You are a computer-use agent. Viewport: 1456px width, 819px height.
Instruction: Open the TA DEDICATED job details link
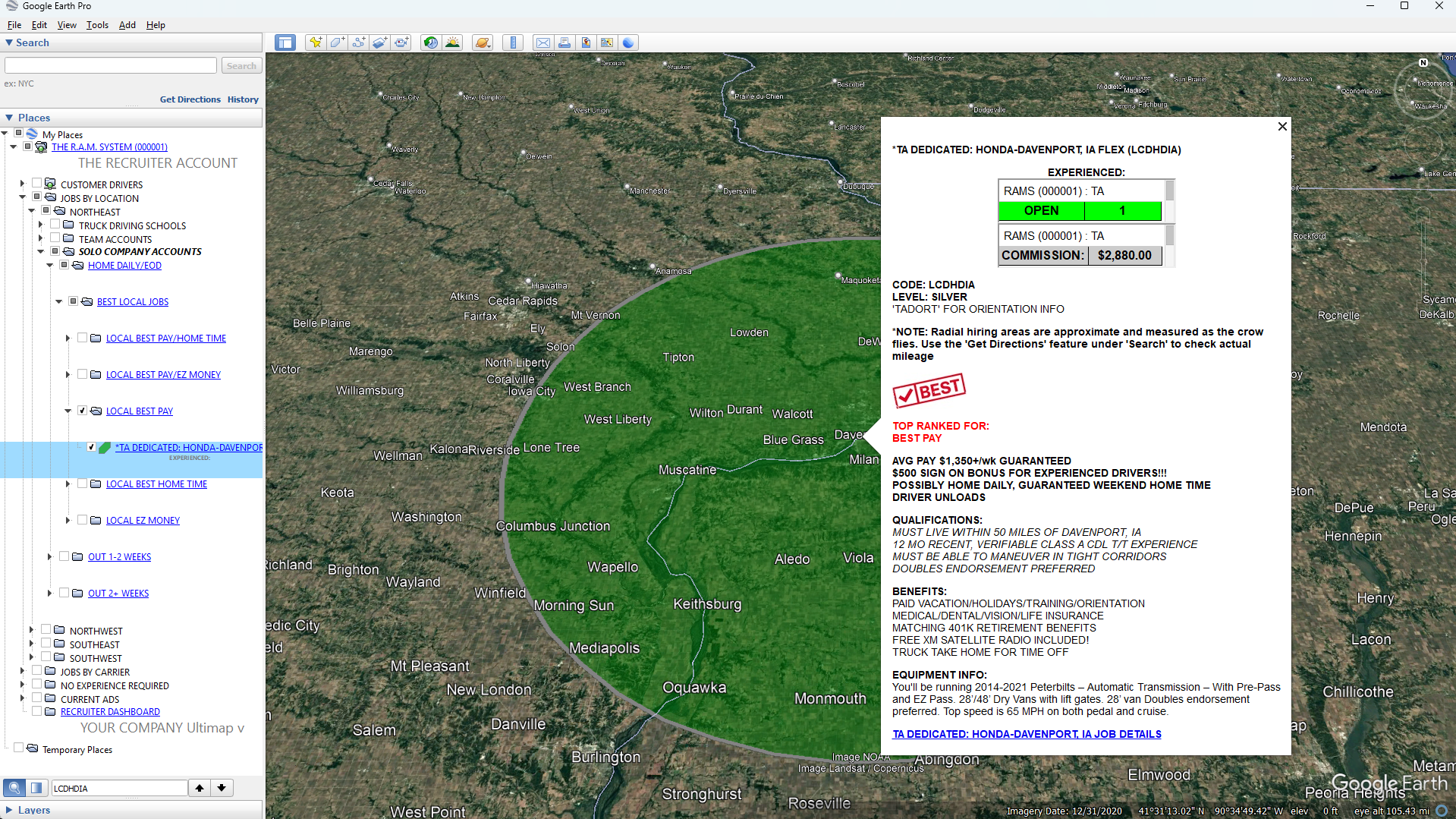point(1027,734)
